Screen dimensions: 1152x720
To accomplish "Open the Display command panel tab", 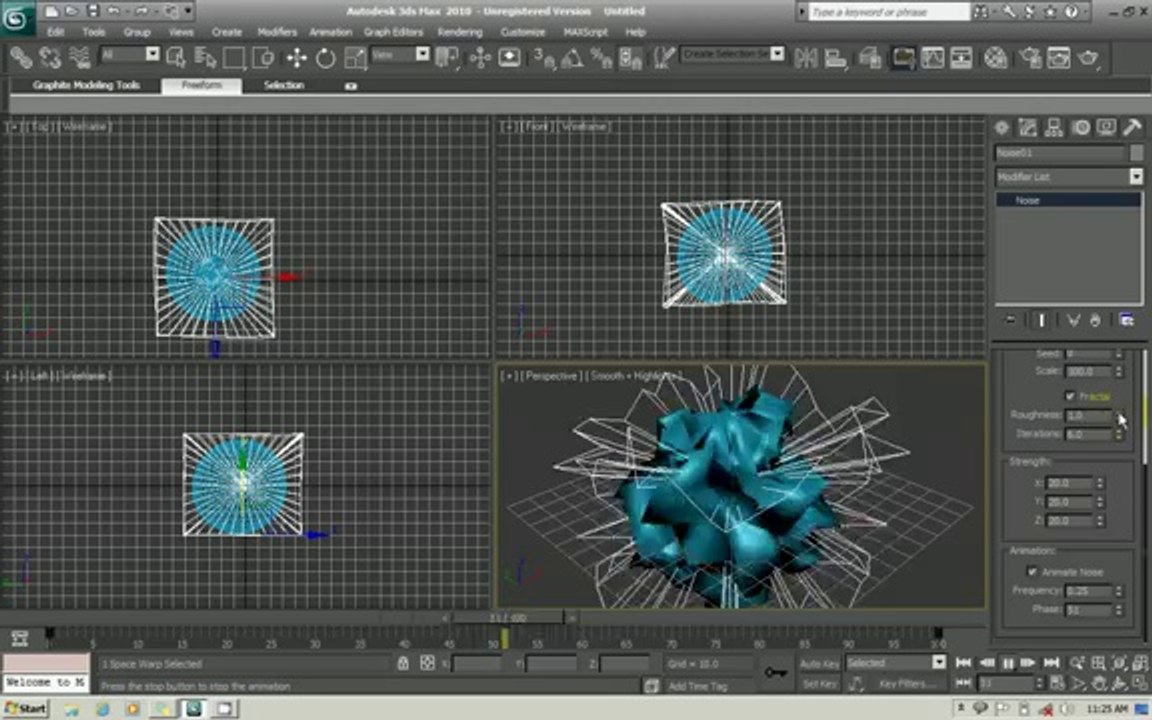I will (1106, 128).
